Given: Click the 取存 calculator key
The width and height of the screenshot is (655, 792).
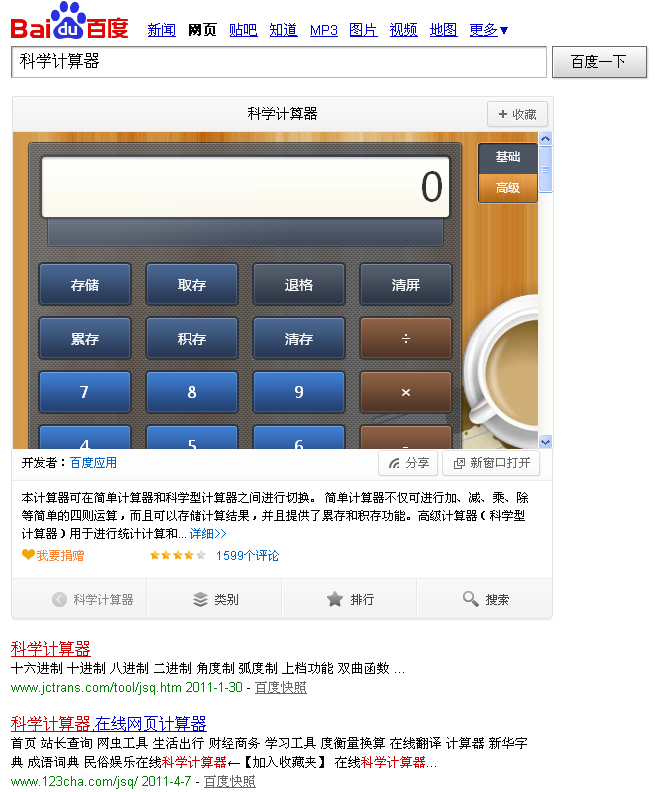Looking at the screenshot, I should pyautogui.click(x=192, y=285).
